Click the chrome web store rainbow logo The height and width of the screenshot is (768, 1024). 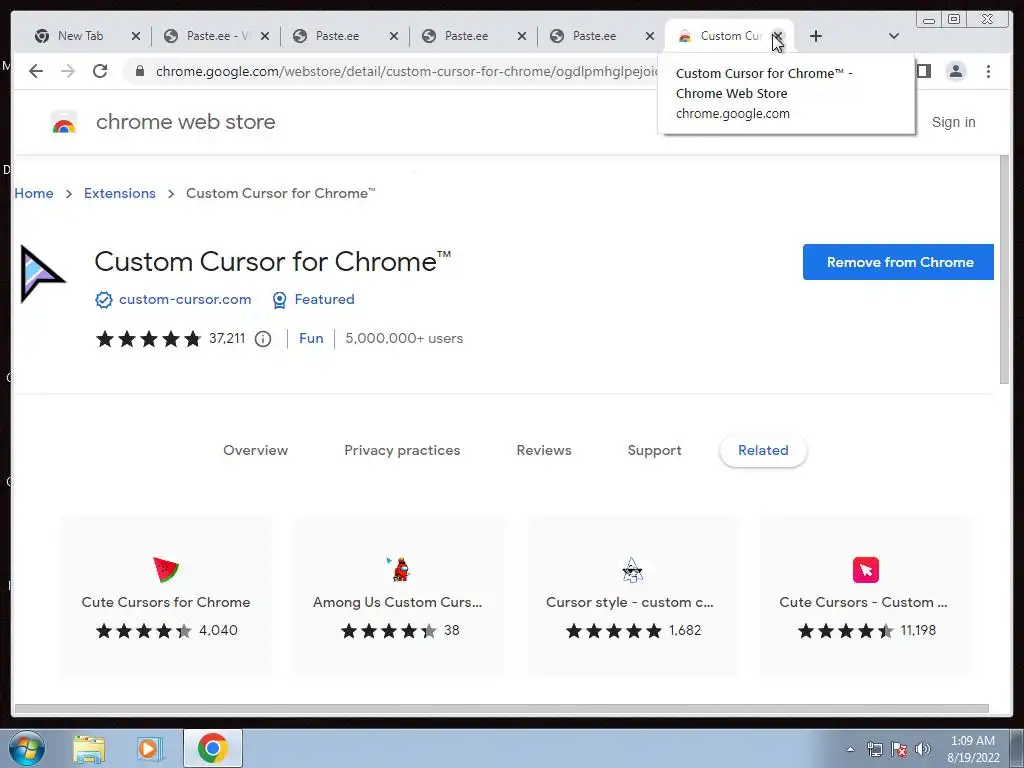[64, 122]
